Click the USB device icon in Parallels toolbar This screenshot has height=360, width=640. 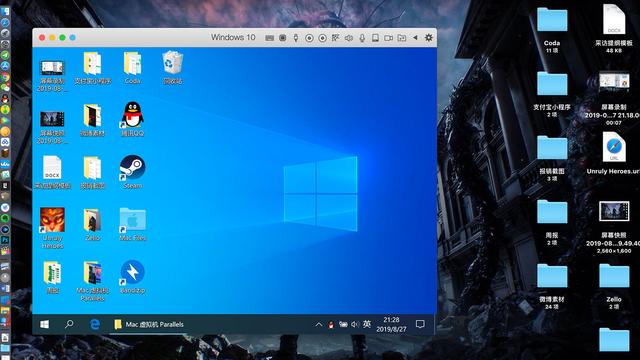[x=296, y=38]
